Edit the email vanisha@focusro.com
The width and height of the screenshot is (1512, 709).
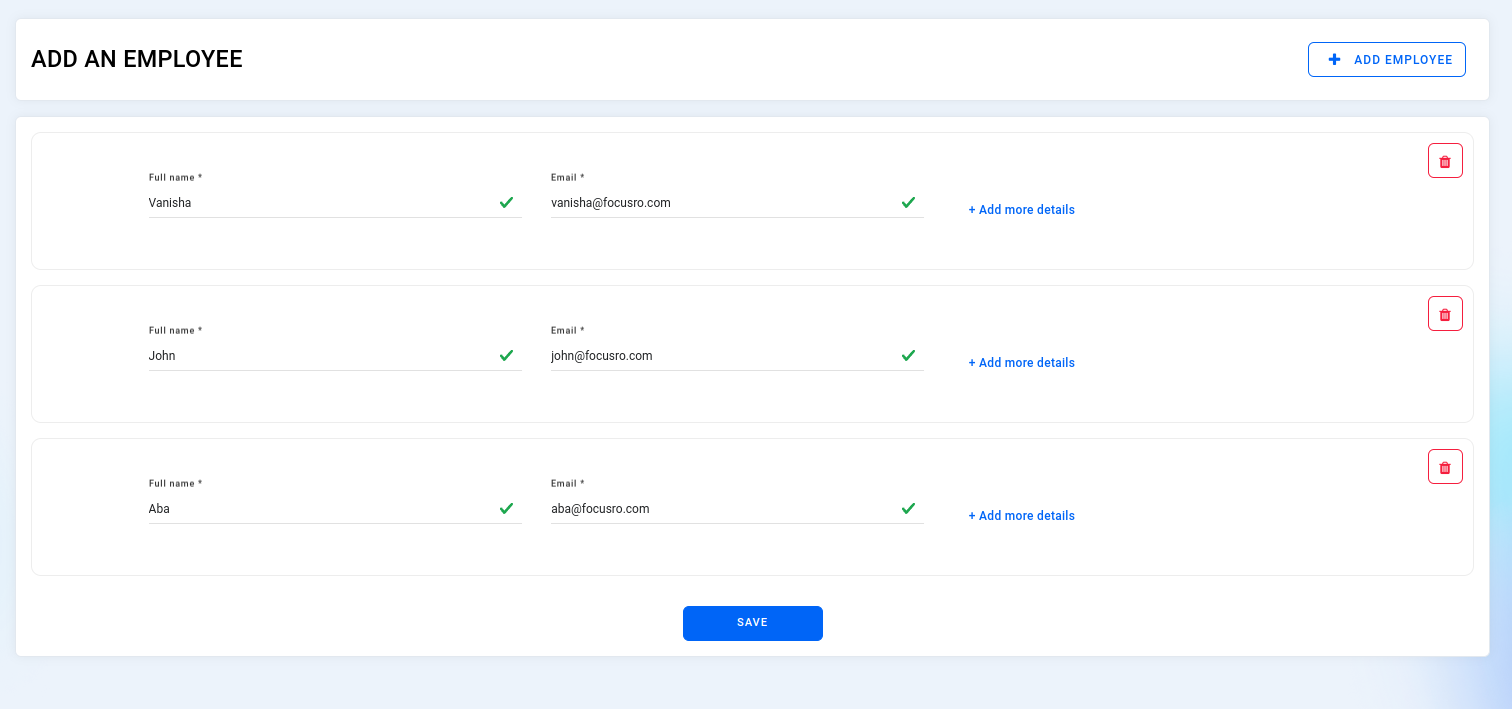(720, 203)
